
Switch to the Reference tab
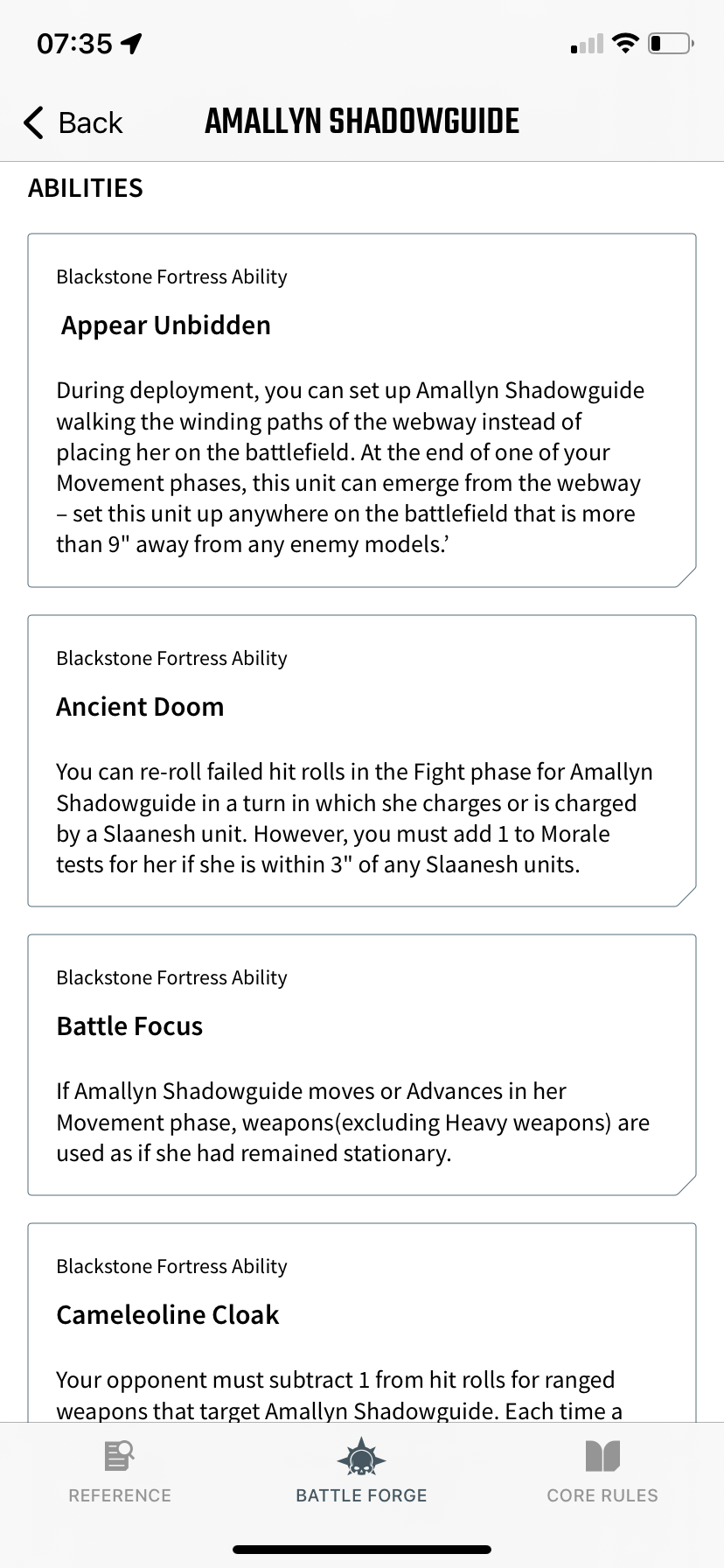pos(119,1470)
